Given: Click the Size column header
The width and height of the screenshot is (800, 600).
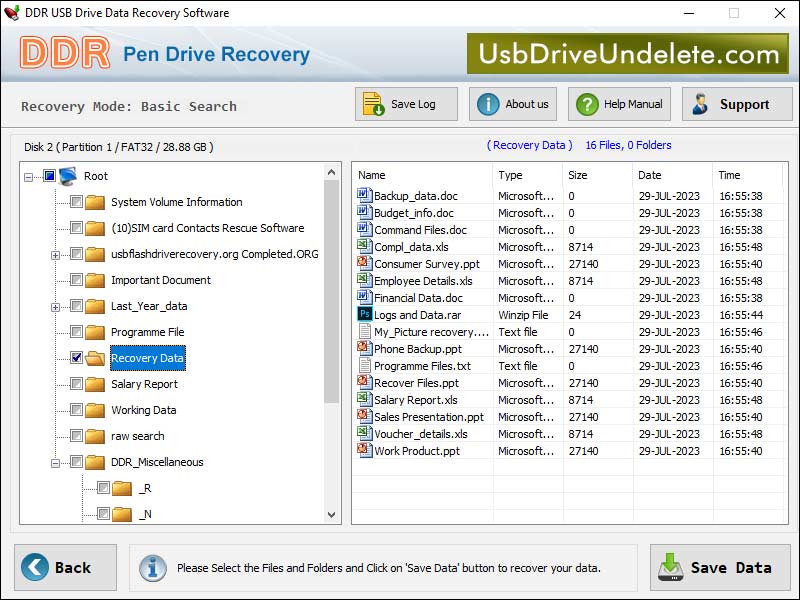Looking at the screenshot, I should (597, 175).
